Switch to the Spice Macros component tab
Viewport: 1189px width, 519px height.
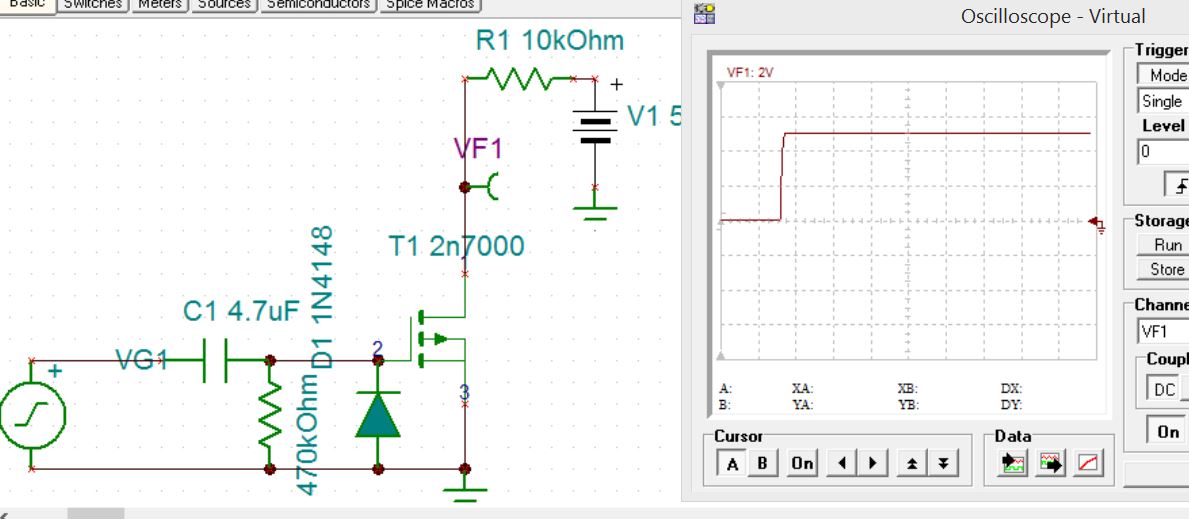pos(430,5)
